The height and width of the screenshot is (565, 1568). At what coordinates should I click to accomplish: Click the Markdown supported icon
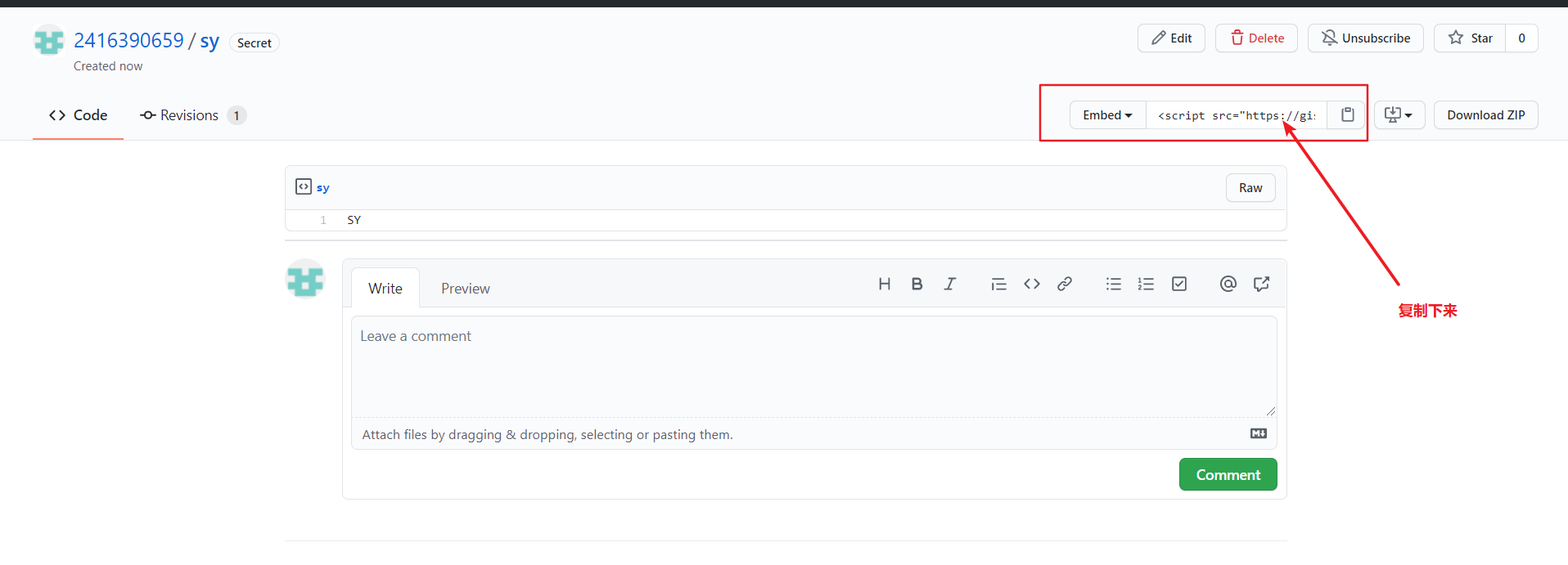(x=1259, y=433)
